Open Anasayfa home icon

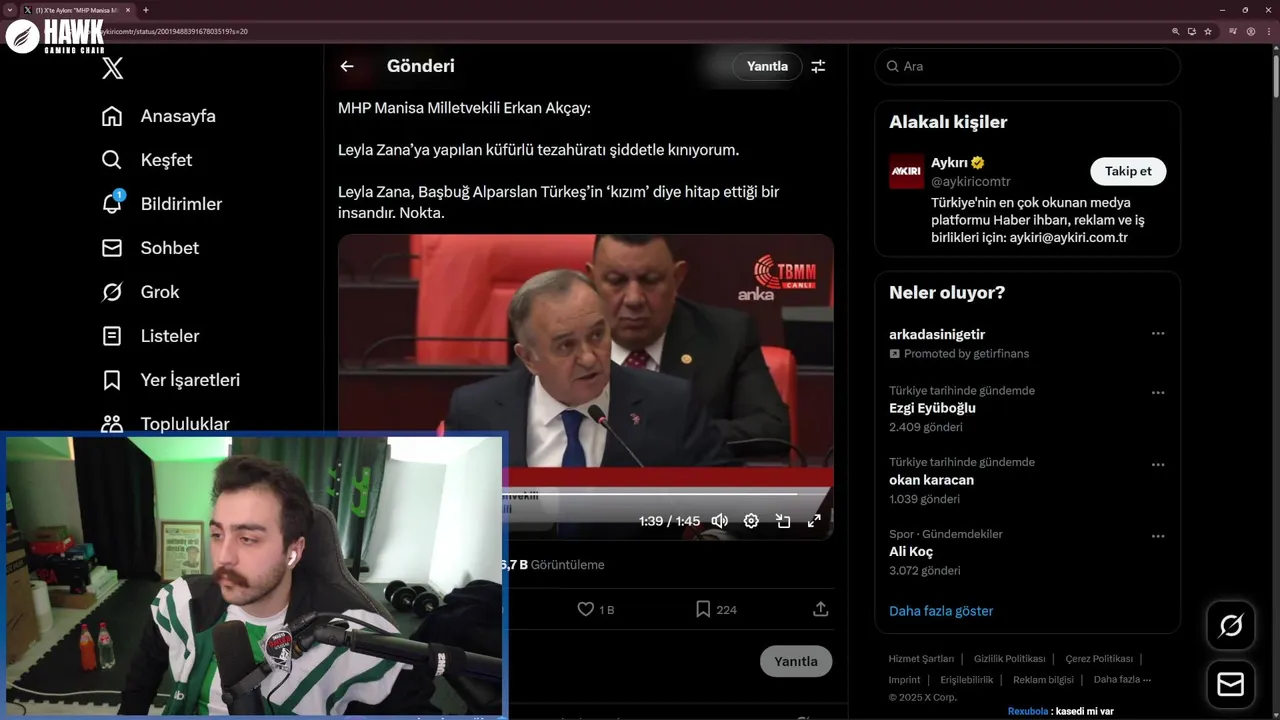point(112,116)
